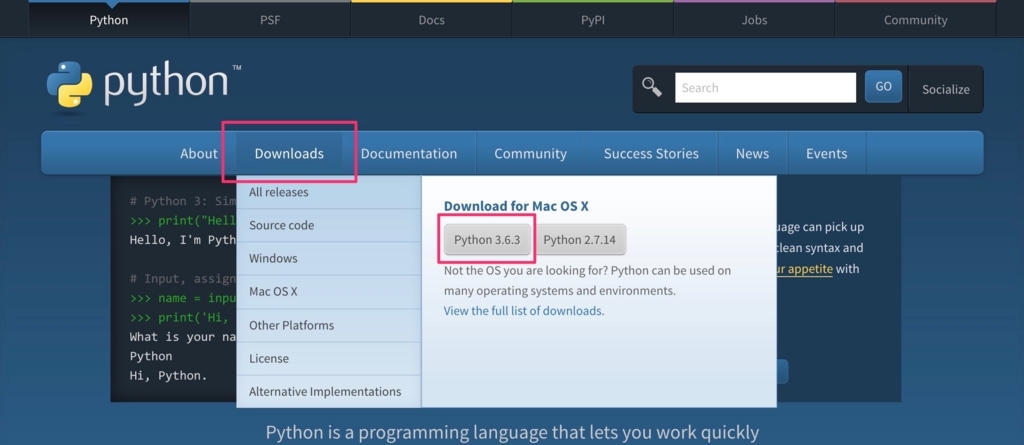The width and height of the screenshot is (1024, 445).
Task: Click the GO search button
Action: (x=884, y=87)
